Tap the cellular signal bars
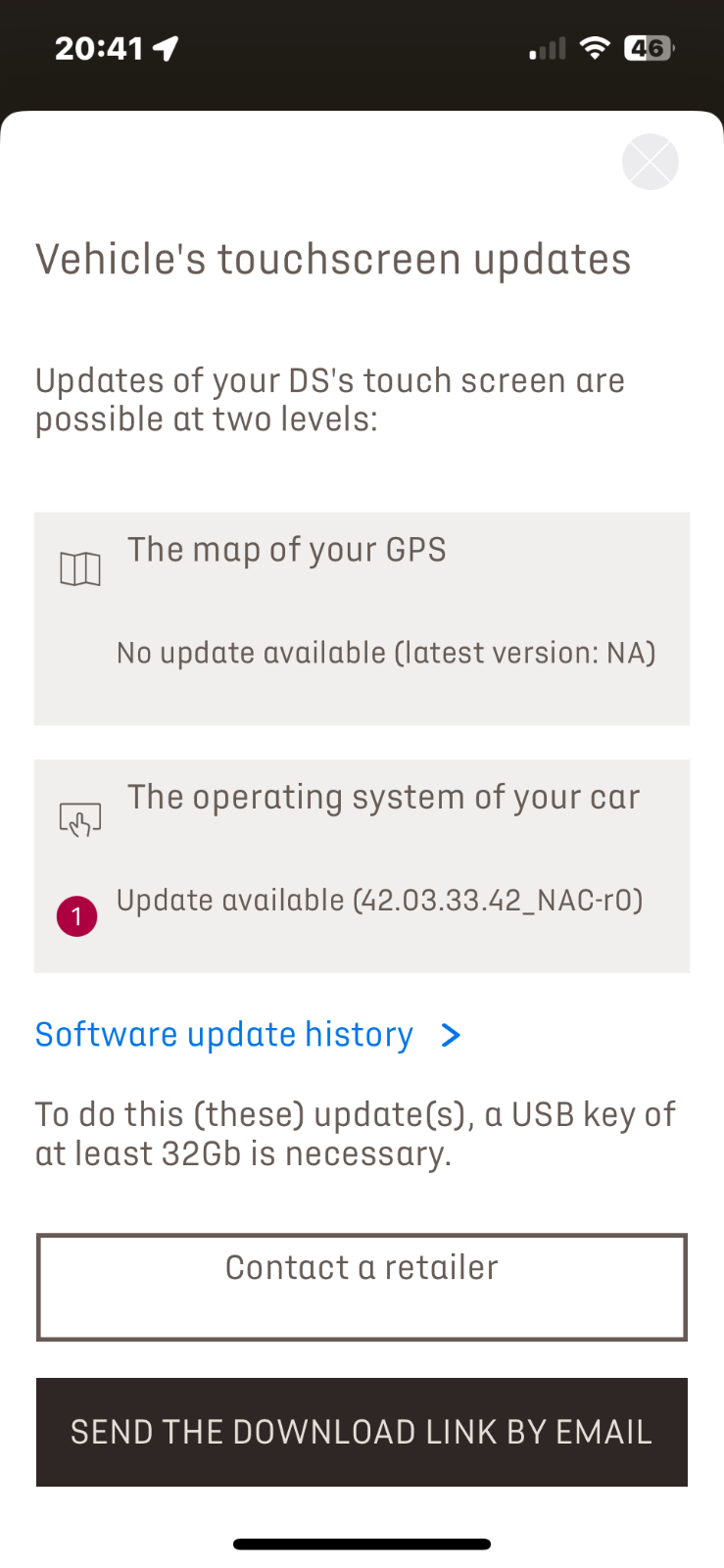The image size is (724, 1568). [548, 49]
